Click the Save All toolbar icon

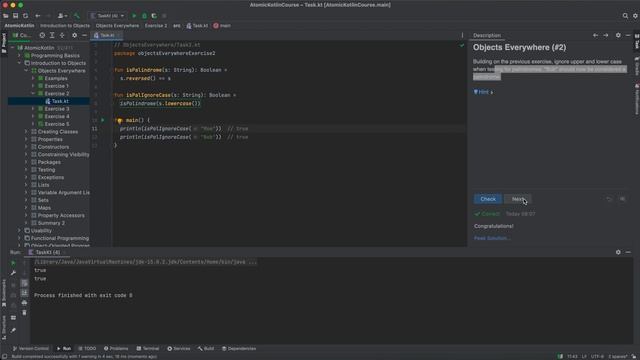point(16,16)
